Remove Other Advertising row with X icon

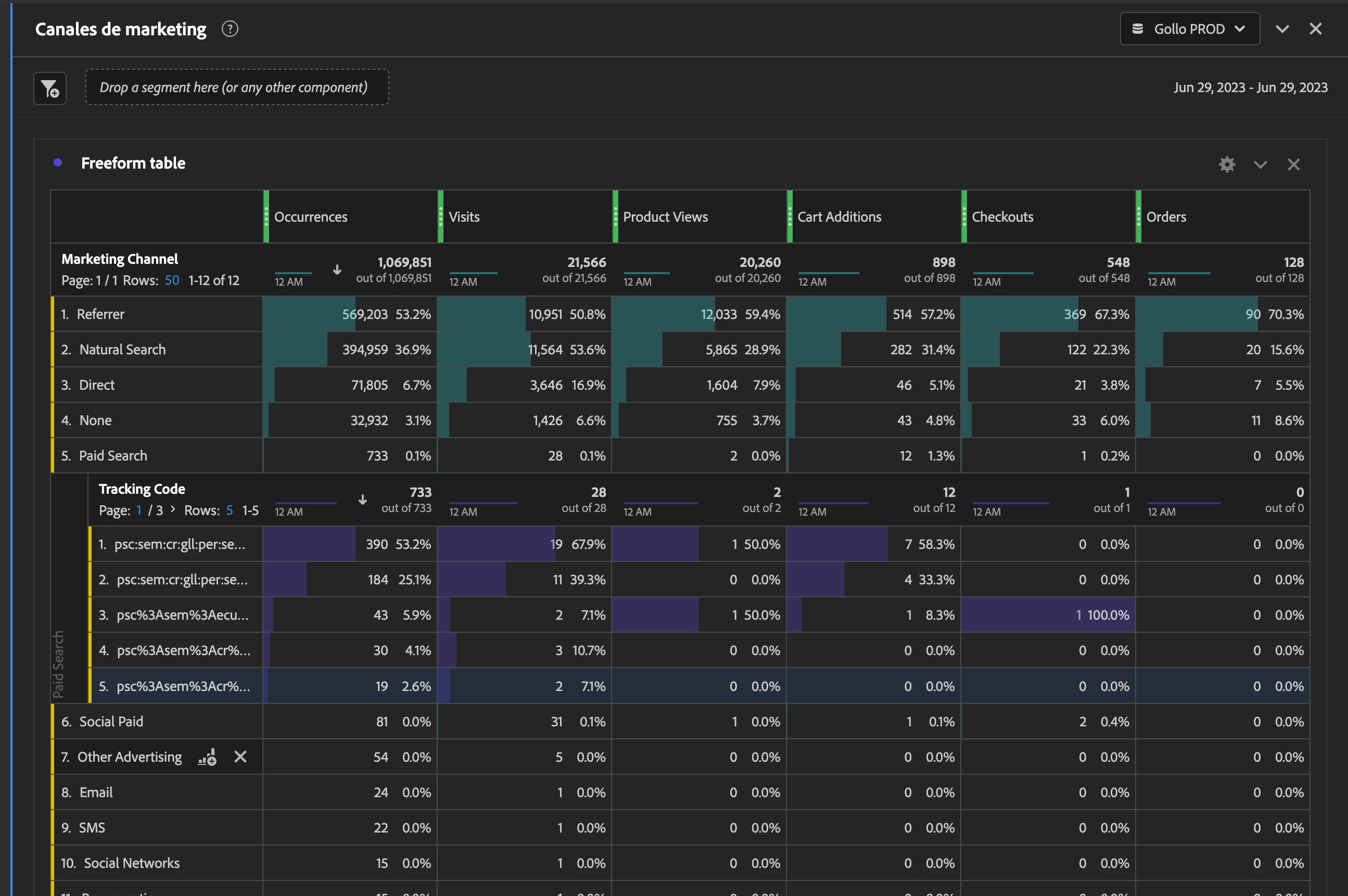[x=240, y=757]
